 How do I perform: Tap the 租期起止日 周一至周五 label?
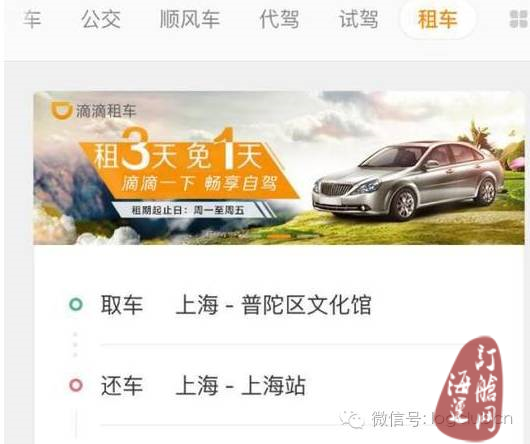click(188, 211)
